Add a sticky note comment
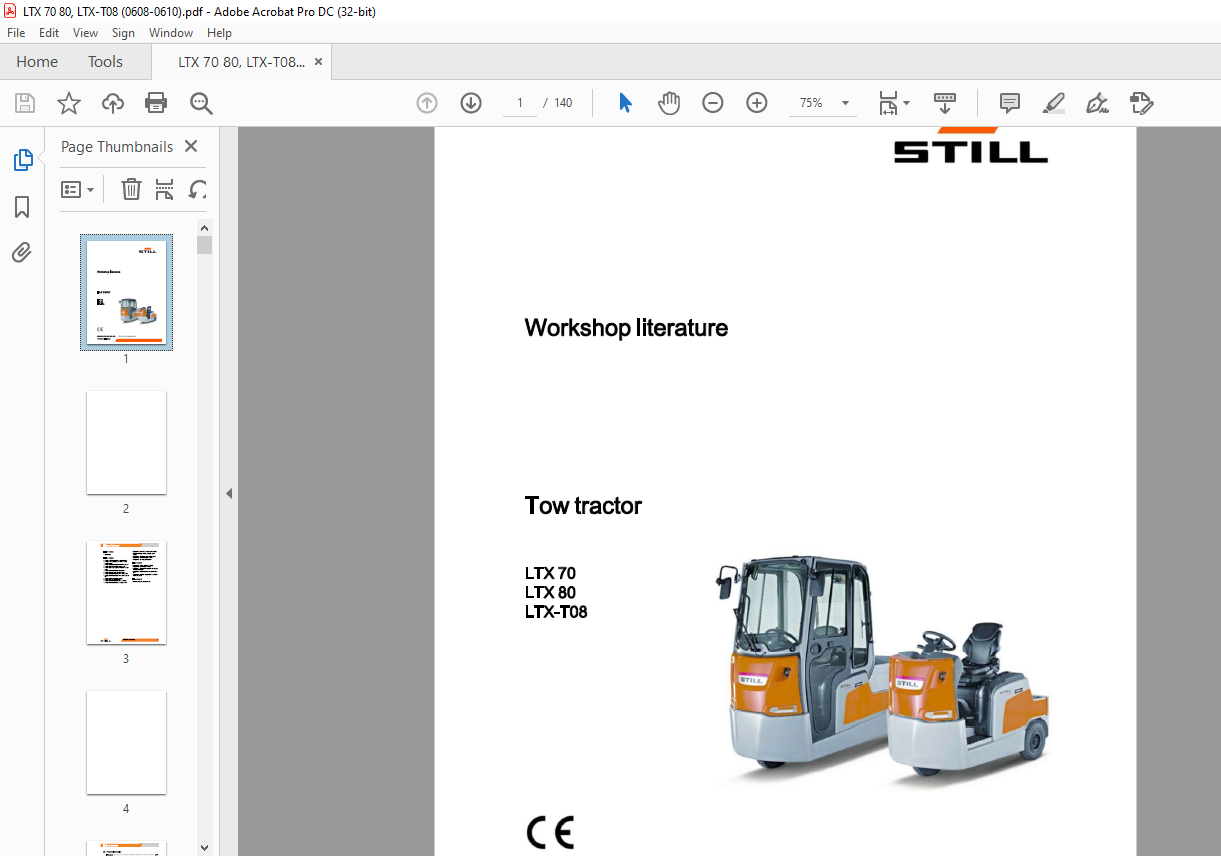 point(1010,103)
